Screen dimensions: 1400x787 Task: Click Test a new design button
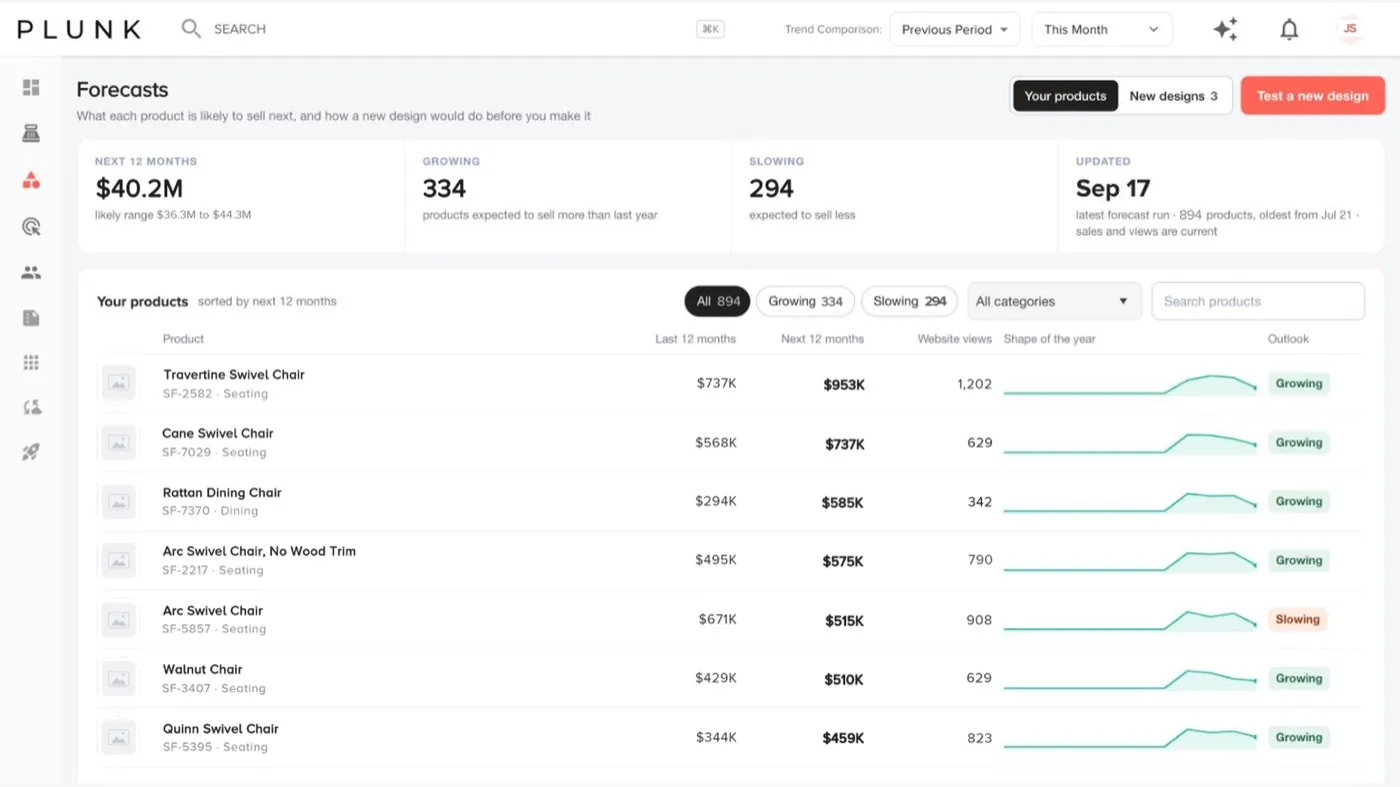[1312, 96]
